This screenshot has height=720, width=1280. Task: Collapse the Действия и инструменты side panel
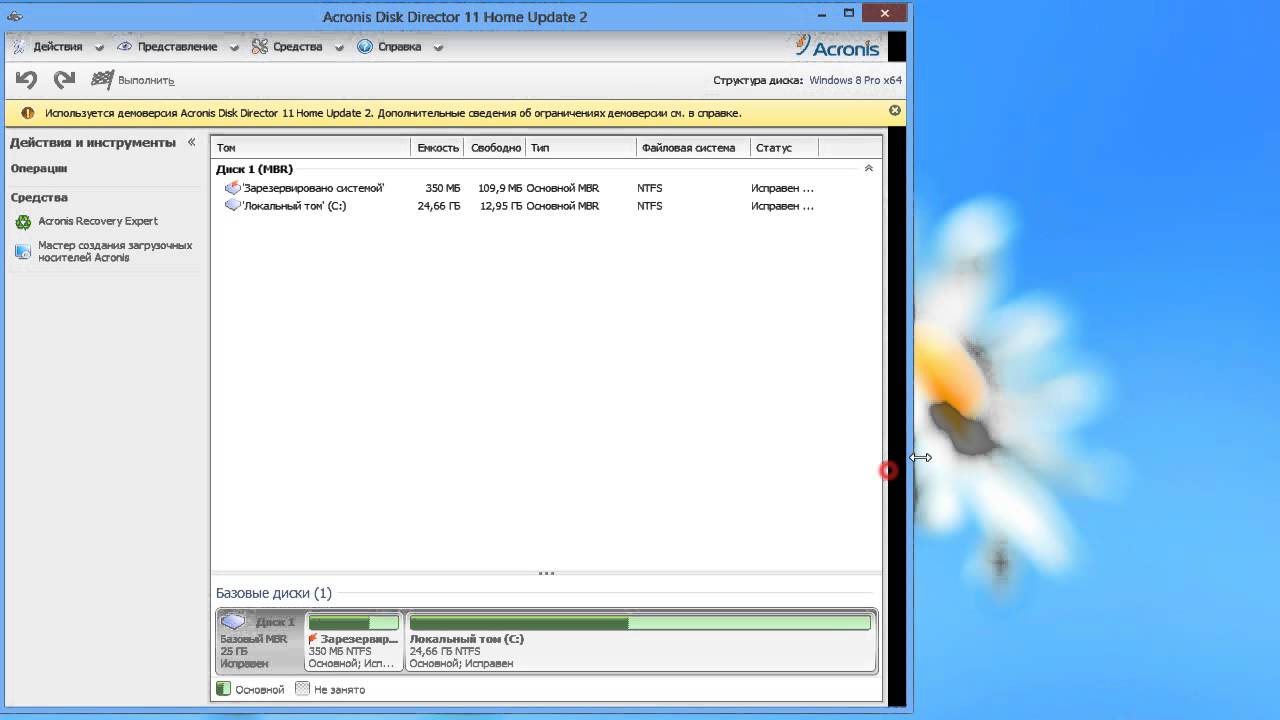(192, 142)
